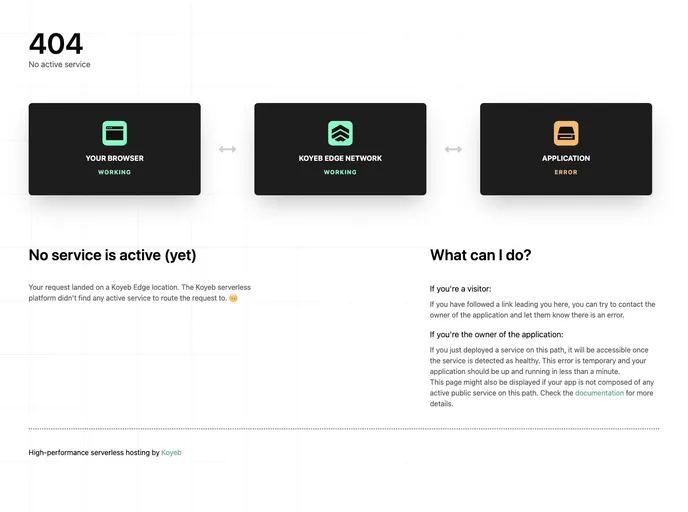This screenshot has height=512, width=688.
Task: Click the 'If you're a visitor:' subheading
Action: [460, 289]
